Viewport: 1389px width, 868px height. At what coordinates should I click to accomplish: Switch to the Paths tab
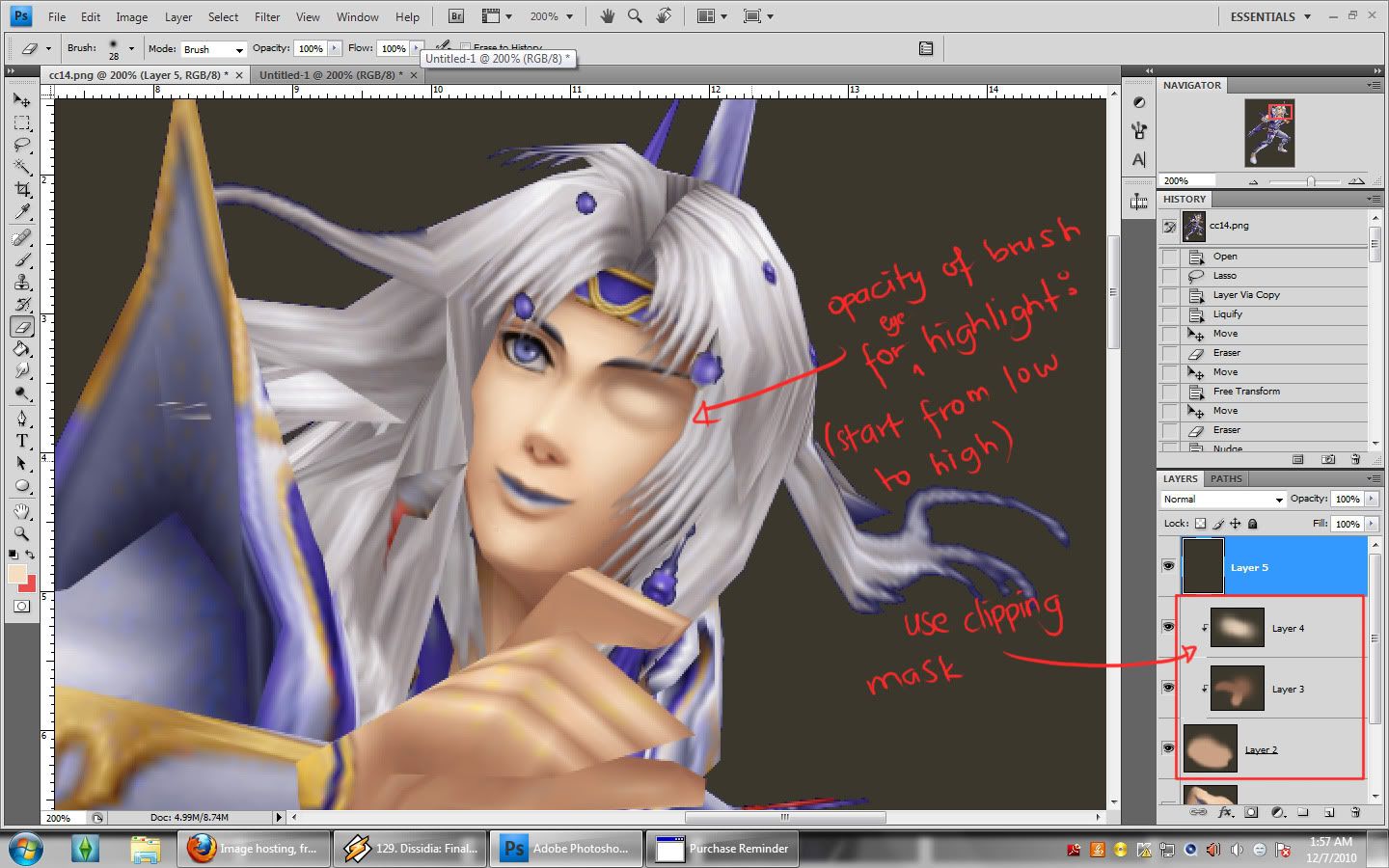click(x=1226, y=478)
